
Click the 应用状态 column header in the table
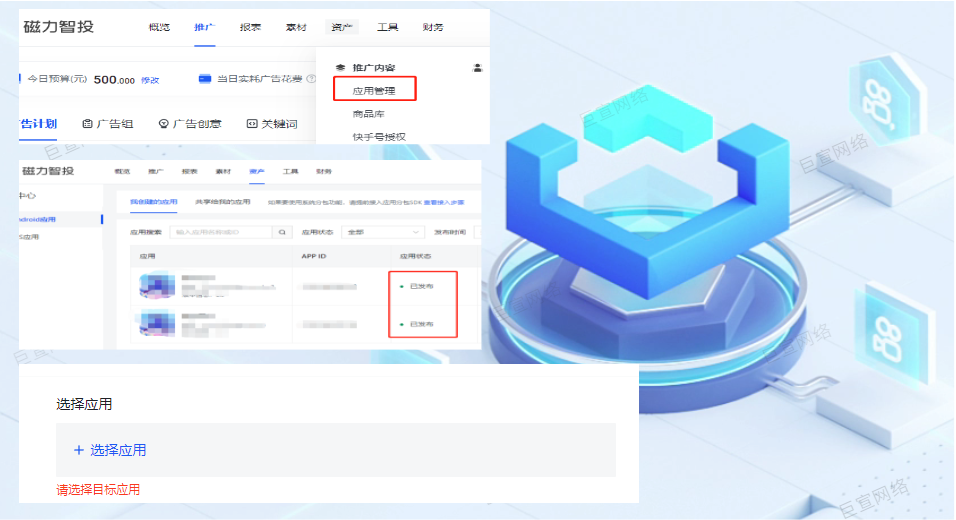click(x=415, y=256)
